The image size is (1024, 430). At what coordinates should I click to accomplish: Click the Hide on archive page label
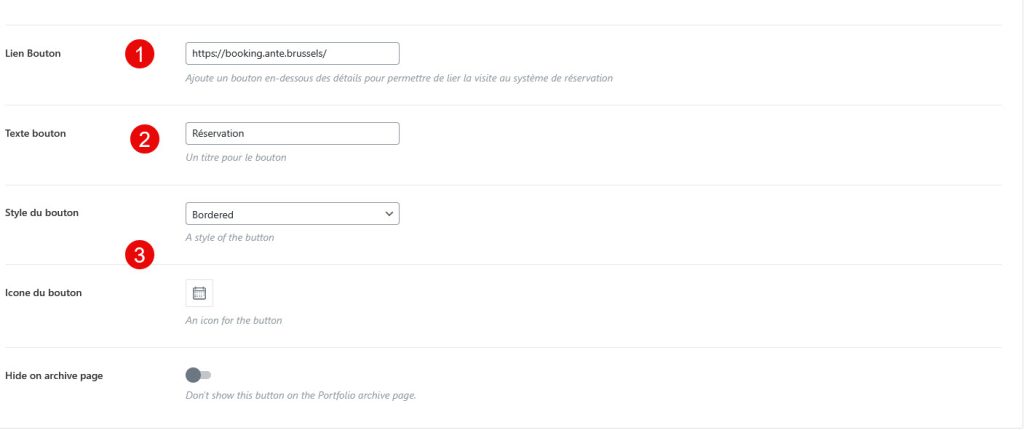pos(54,375)
